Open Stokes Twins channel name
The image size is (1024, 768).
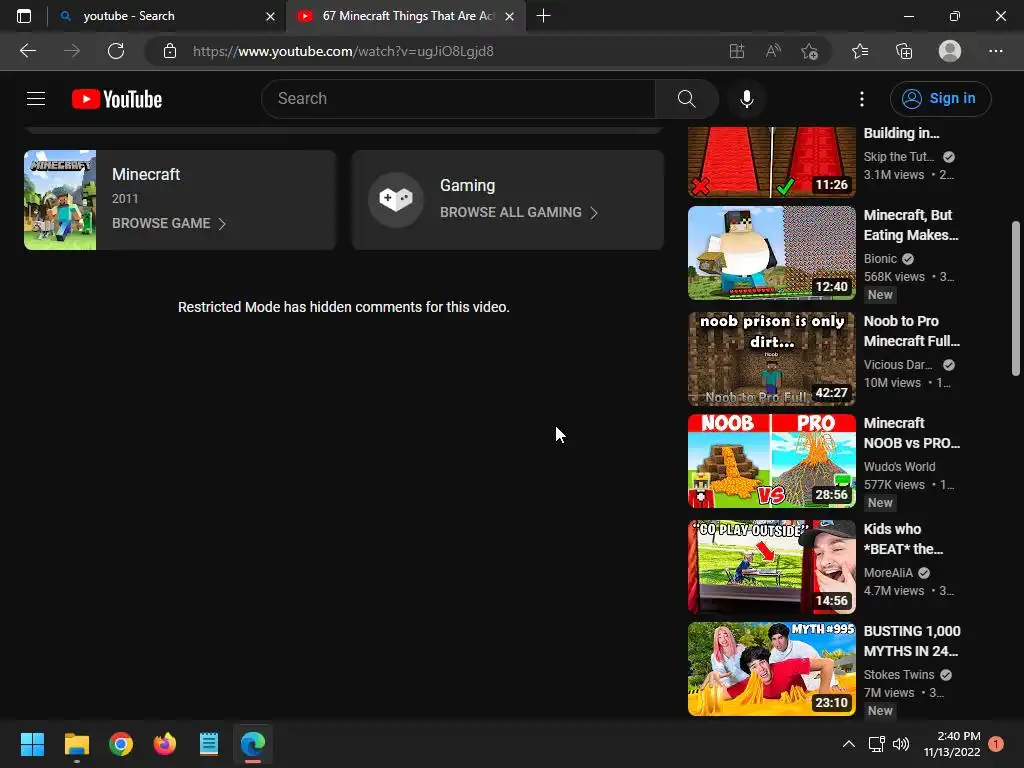click(899, 675)
